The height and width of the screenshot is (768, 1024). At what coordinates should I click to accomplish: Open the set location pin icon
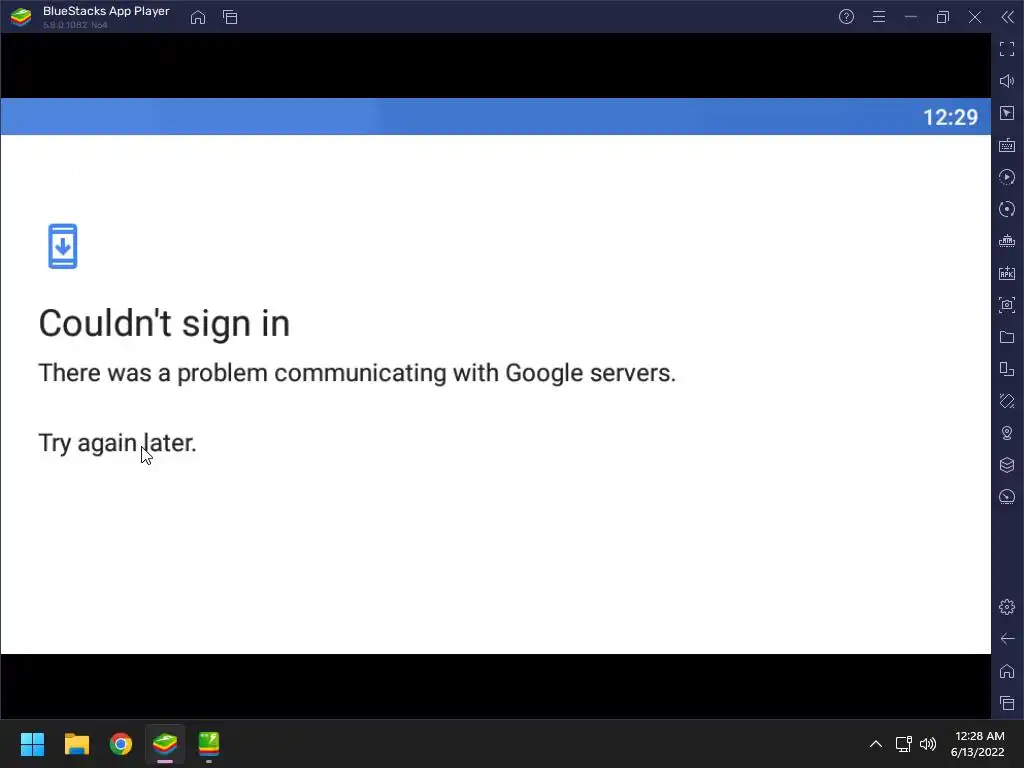(x=1007, y=433)
